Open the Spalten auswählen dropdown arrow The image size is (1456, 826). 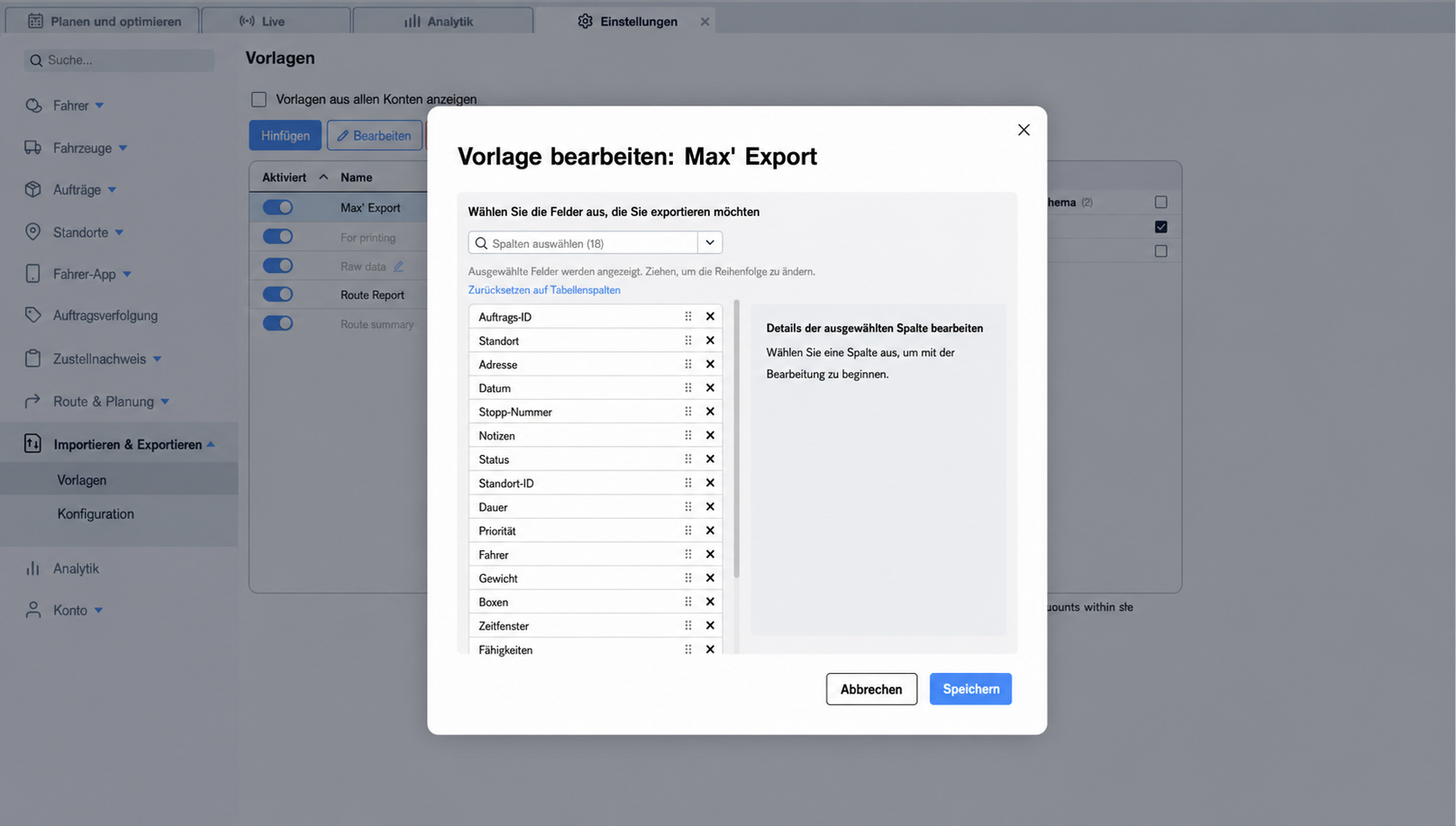click(710, 242)
